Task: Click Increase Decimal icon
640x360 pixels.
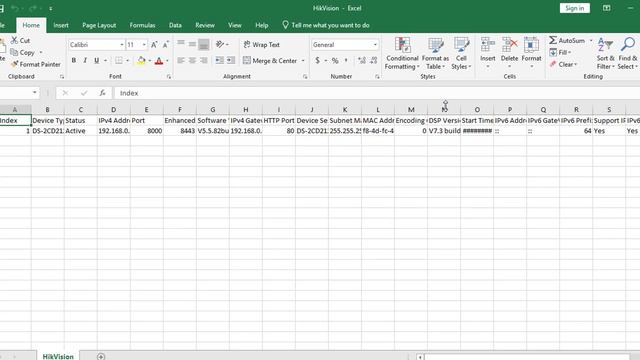Action: pyautogui.click(x=362, y=60)
